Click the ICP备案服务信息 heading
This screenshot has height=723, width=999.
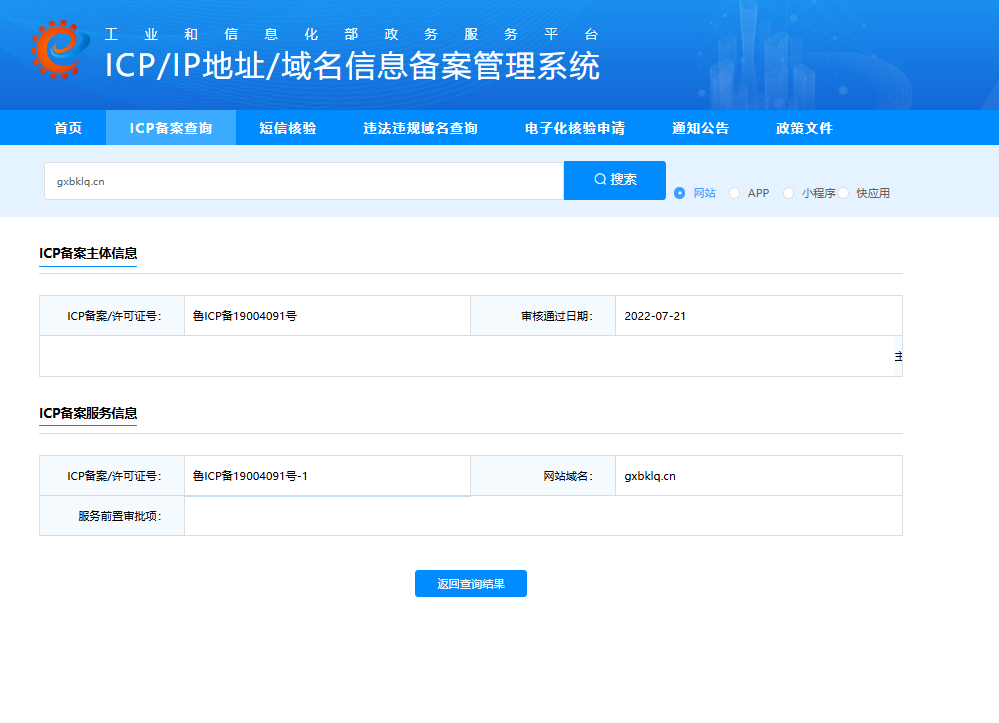point(88,413)
